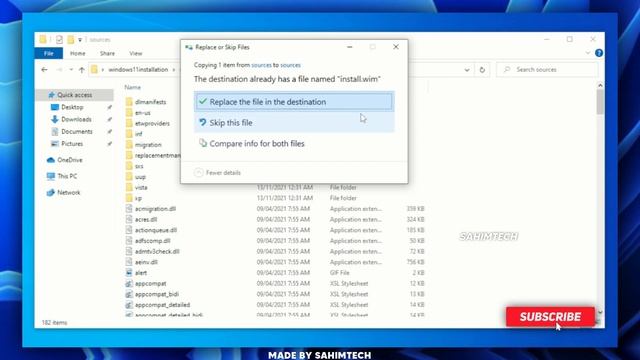Select actionqueue.dll file
This screenshot has height=360, width=640.
[x=156, y=230]
